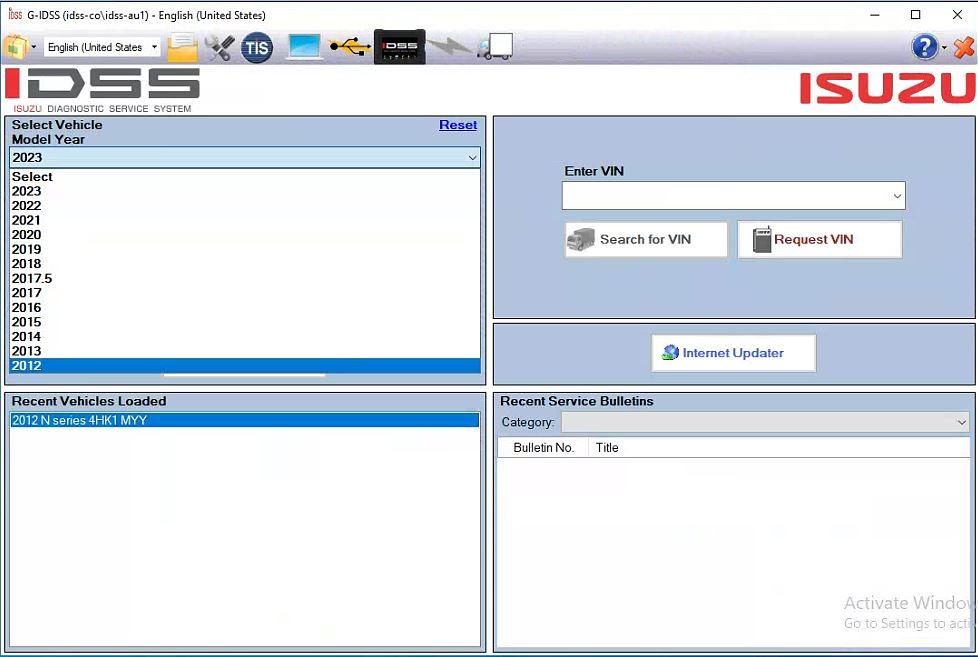Click the black IDSS device icon

click(399, 47)
